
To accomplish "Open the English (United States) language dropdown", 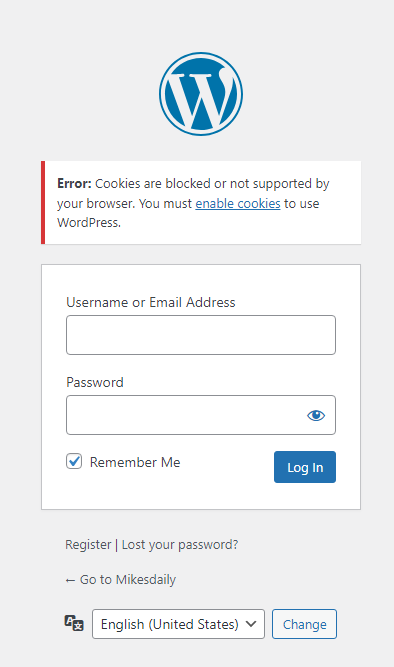I will 178,624.
